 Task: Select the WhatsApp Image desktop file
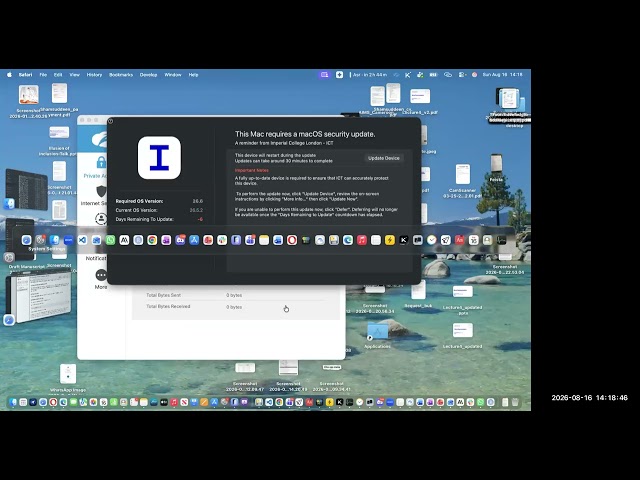(x=68, y=379)
